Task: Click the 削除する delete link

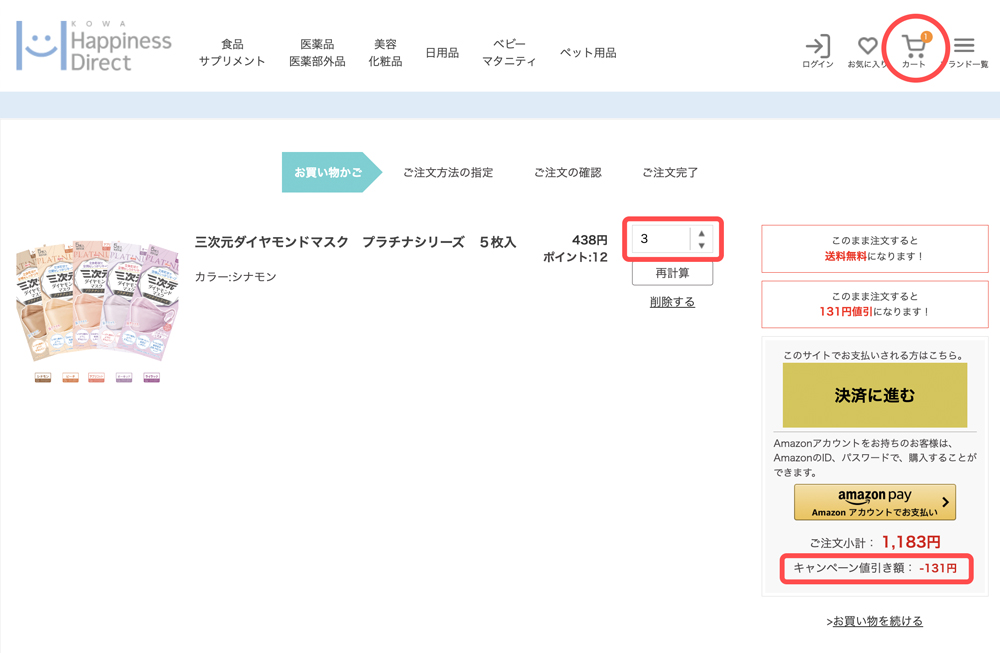Action: (672, 302)
